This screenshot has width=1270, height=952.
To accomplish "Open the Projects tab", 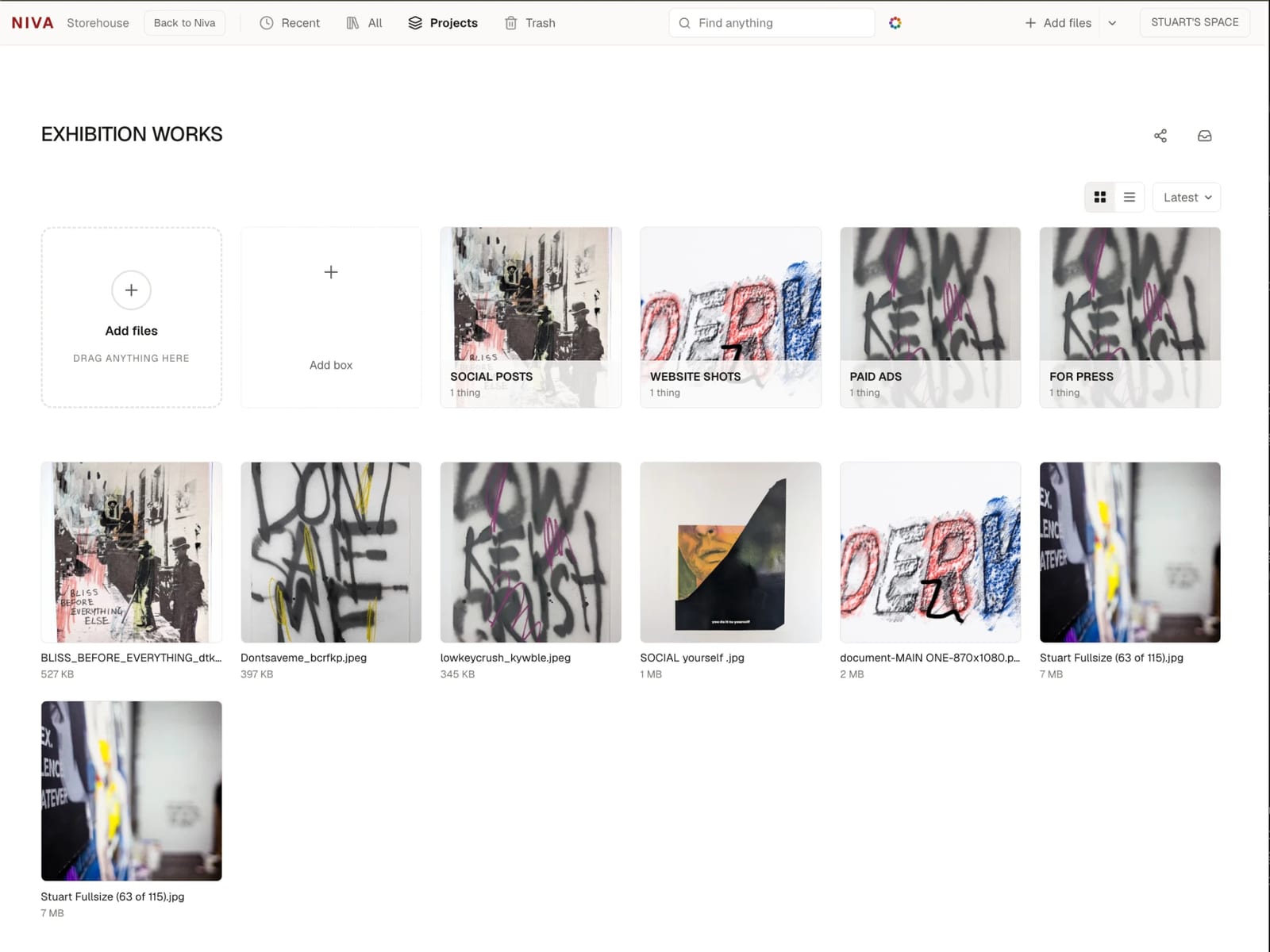I will coord(443,23).
